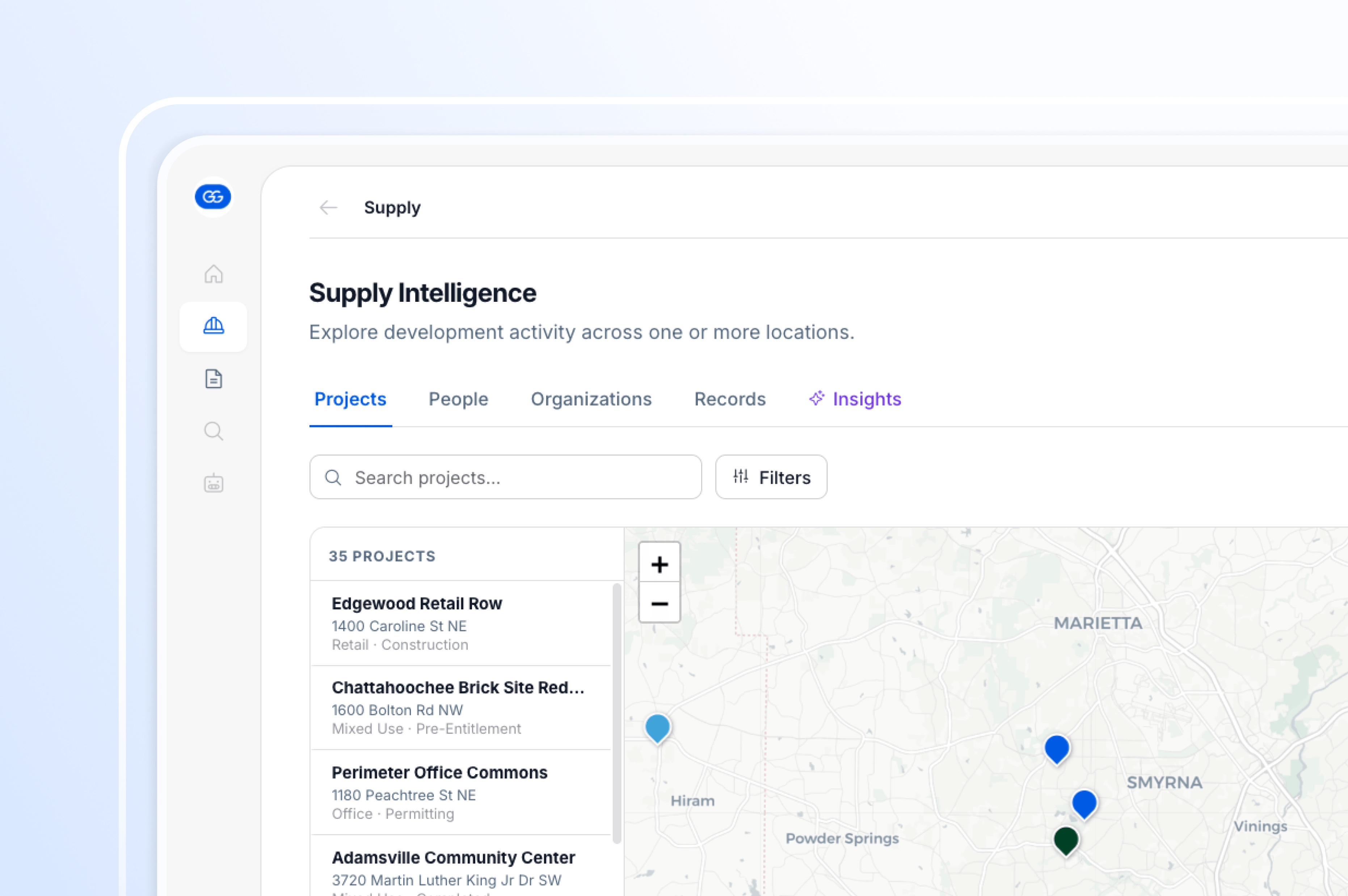Click the blue GG logo icon
1348x896 pixels.
[x=212, y=197]
